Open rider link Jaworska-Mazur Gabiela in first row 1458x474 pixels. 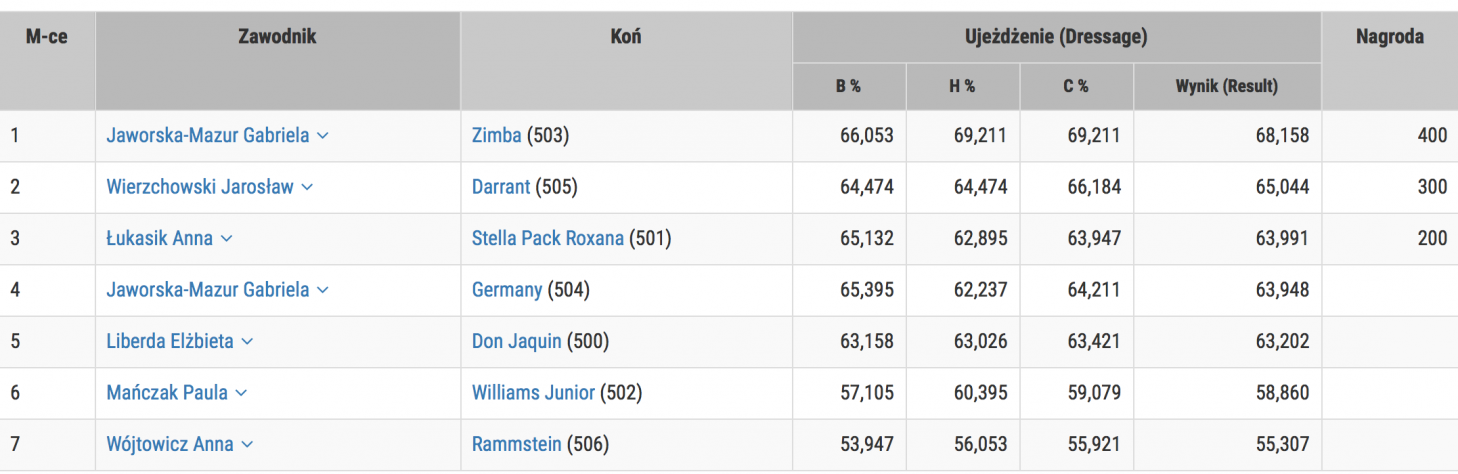[x=208, y=135]
